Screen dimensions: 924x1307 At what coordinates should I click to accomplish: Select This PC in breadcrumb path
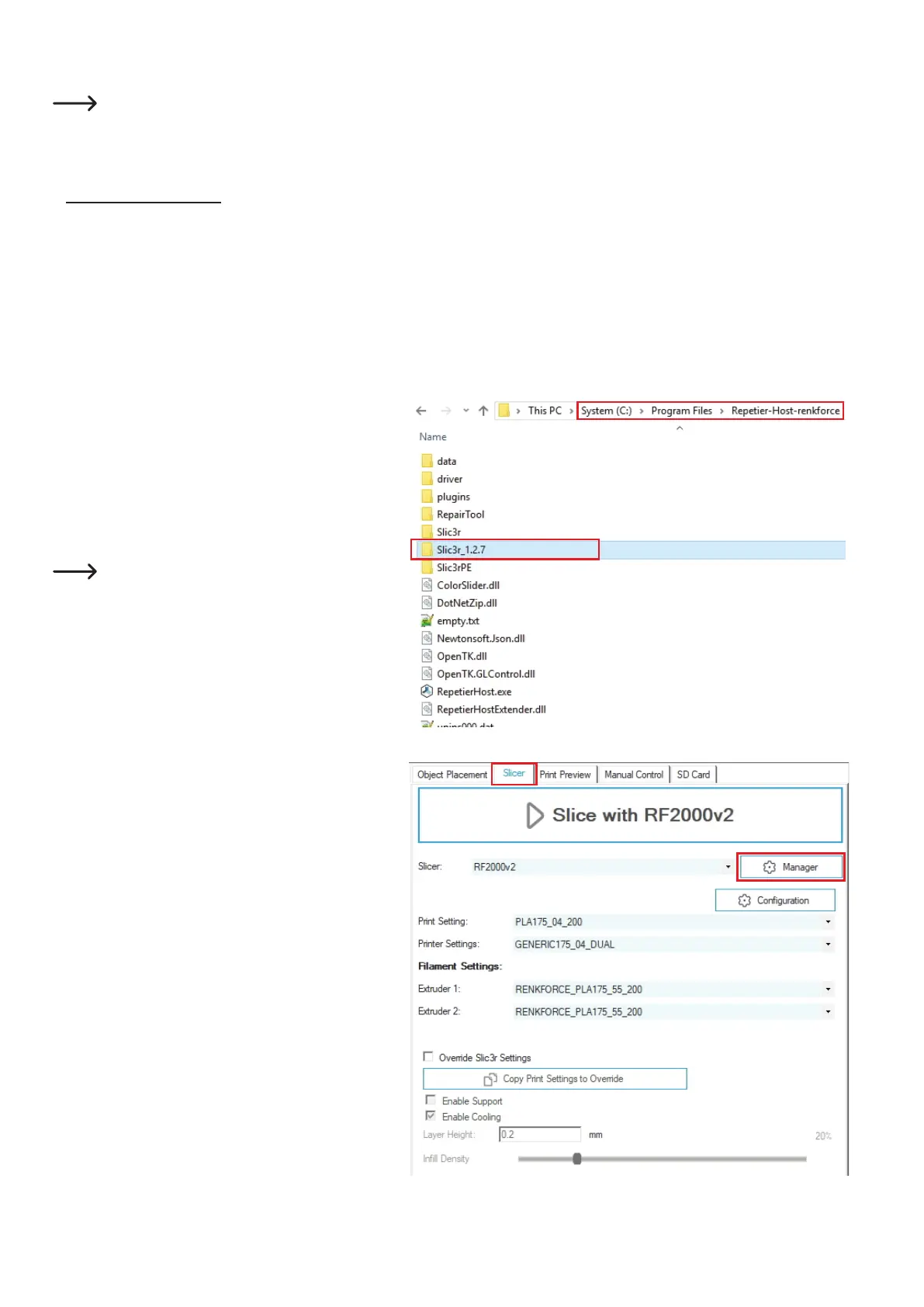pos(545,411)
